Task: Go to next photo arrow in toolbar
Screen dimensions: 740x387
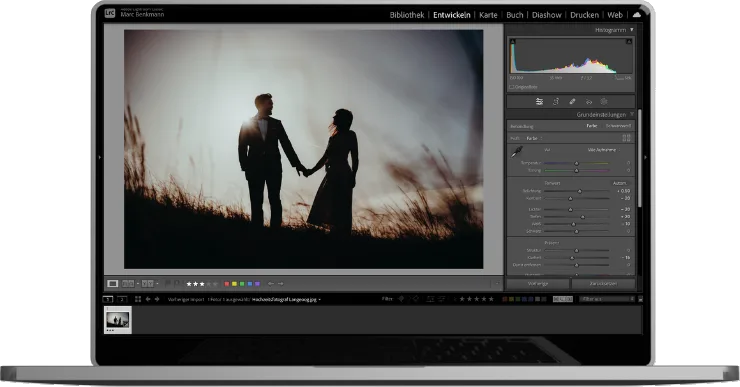Action: click(281, 284)
